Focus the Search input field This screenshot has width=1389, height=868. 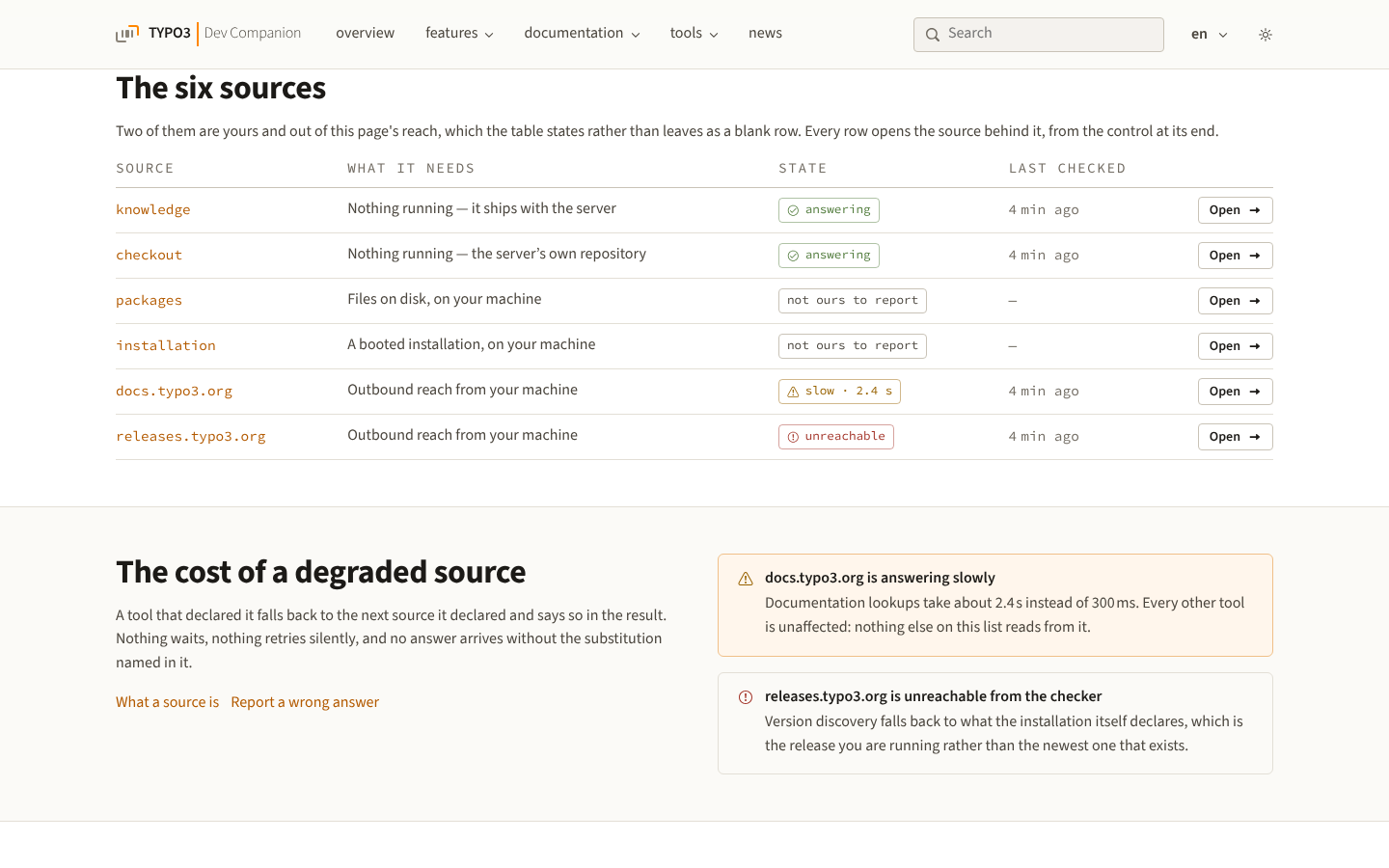[1038, 35]
